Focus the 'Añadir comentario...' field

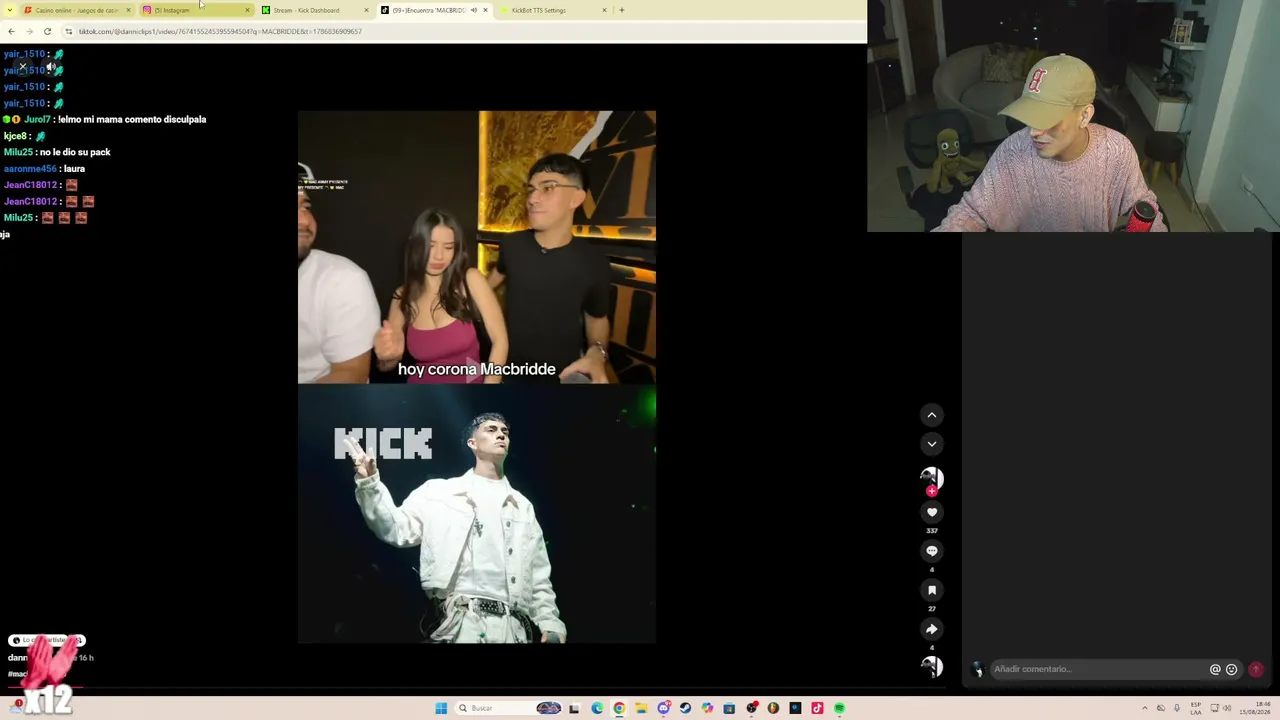(x=1098, y=669)
